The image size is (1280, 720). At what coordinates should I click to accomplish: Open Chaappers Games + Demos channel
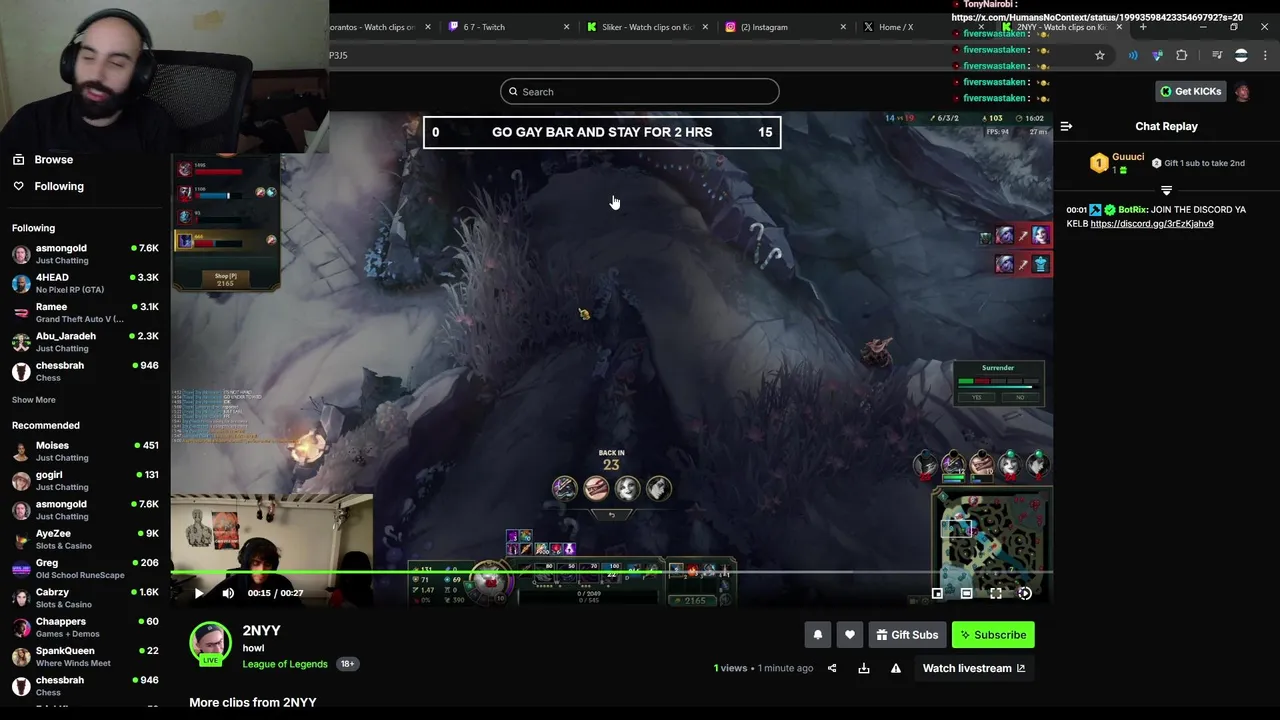84,627
